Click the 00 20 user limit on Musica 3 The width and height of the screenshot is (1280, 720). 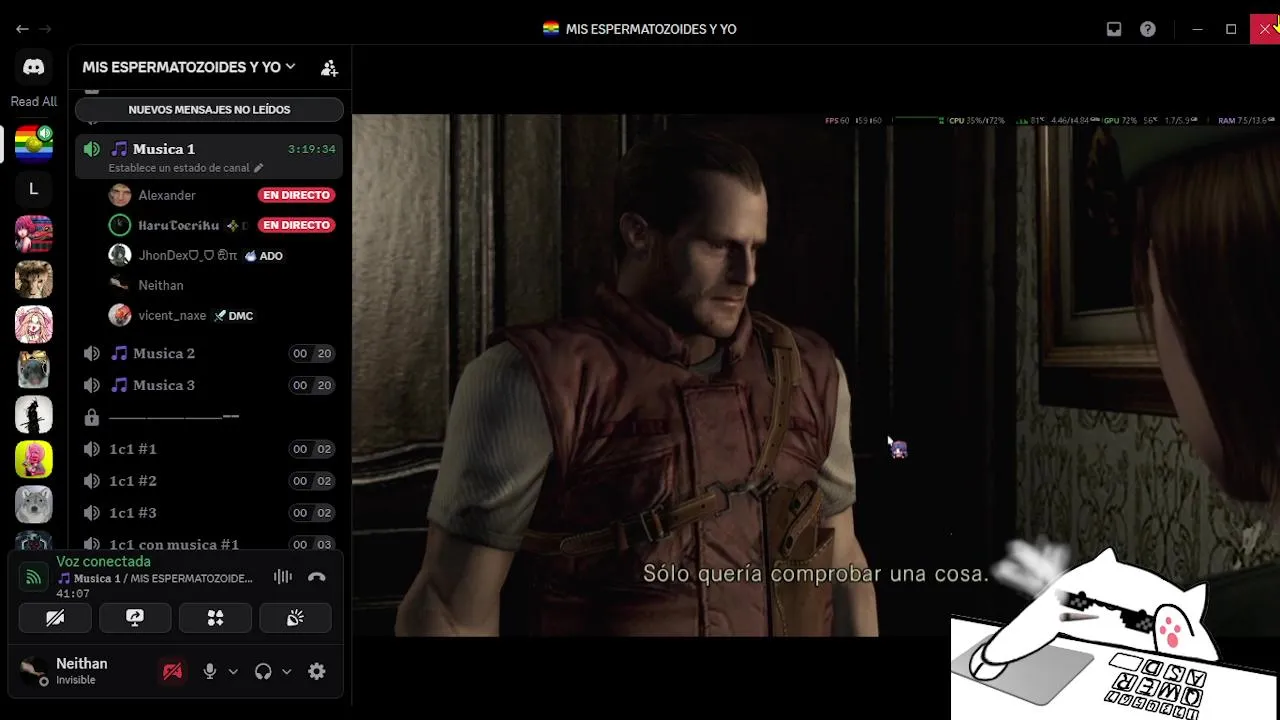(311, 385)
